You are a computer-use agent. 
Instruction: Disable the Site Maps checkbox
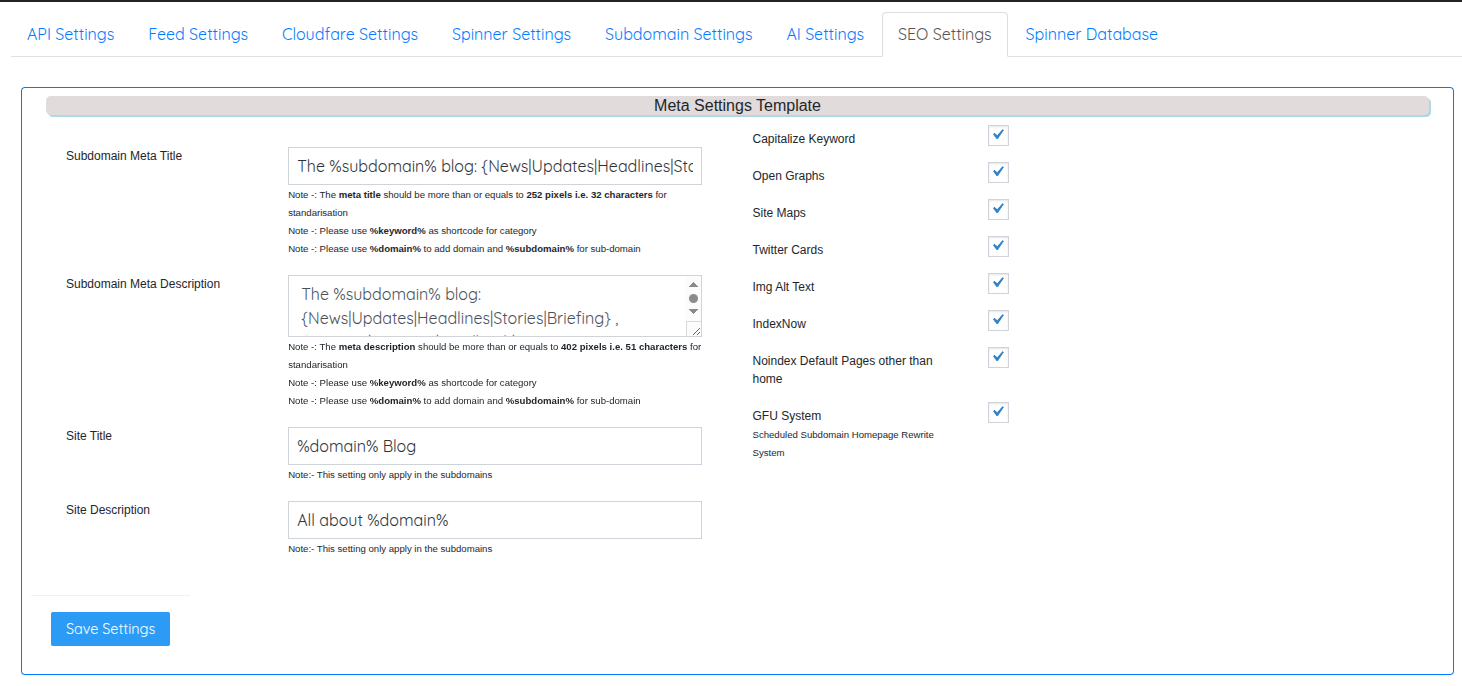pos(998,210)
